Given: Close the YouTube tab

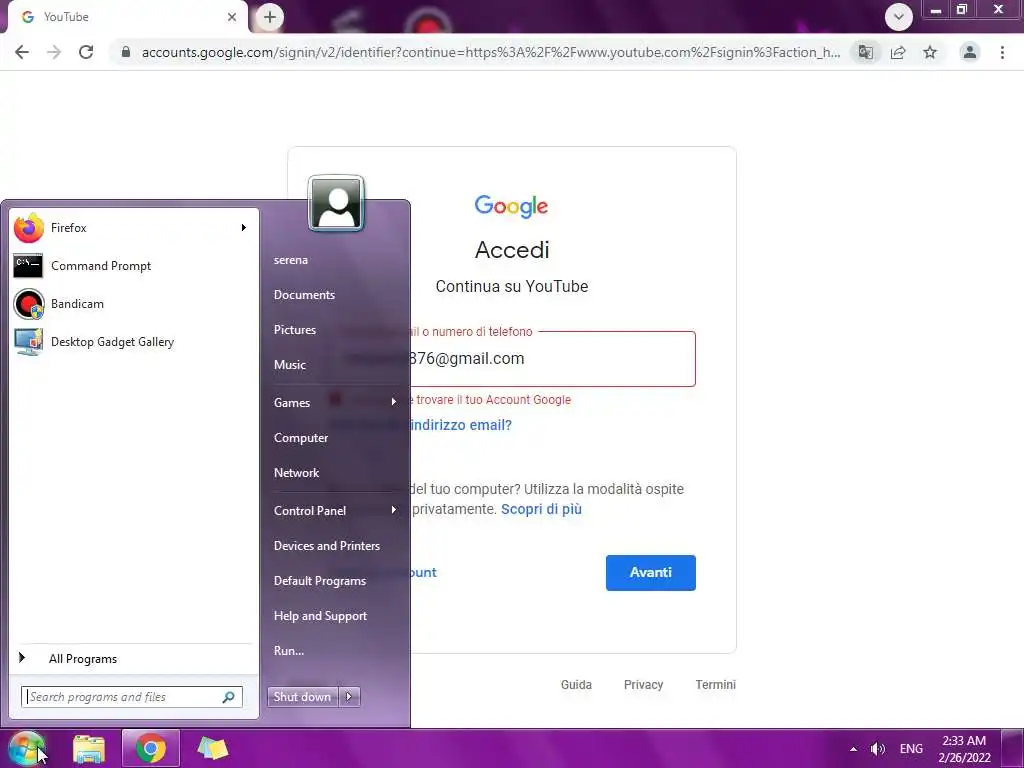Looking at the screenshot, I should (232, 17).
